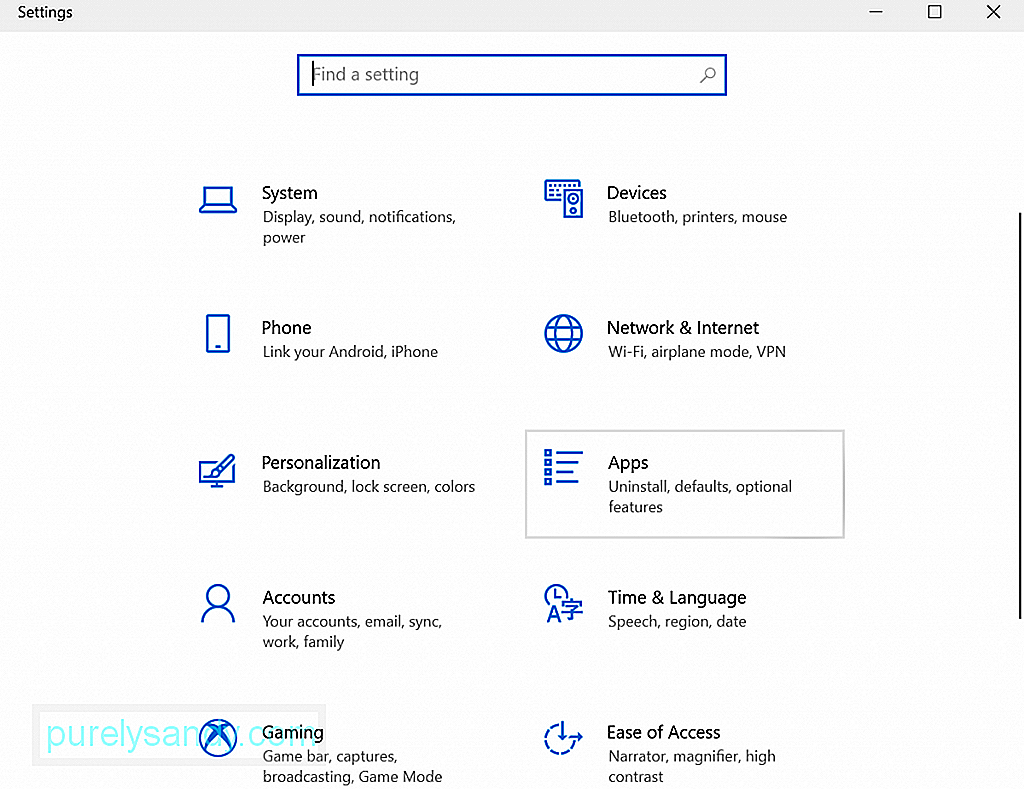
Task: Click 'Your accounts, email, sync' description
Action: pyautogui.click(x=352, y=632)
